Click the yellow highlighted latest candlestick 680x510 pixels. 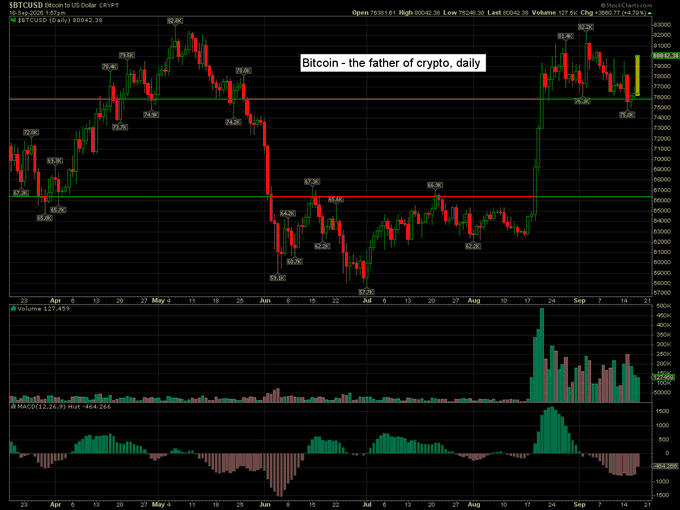(638, 75)
